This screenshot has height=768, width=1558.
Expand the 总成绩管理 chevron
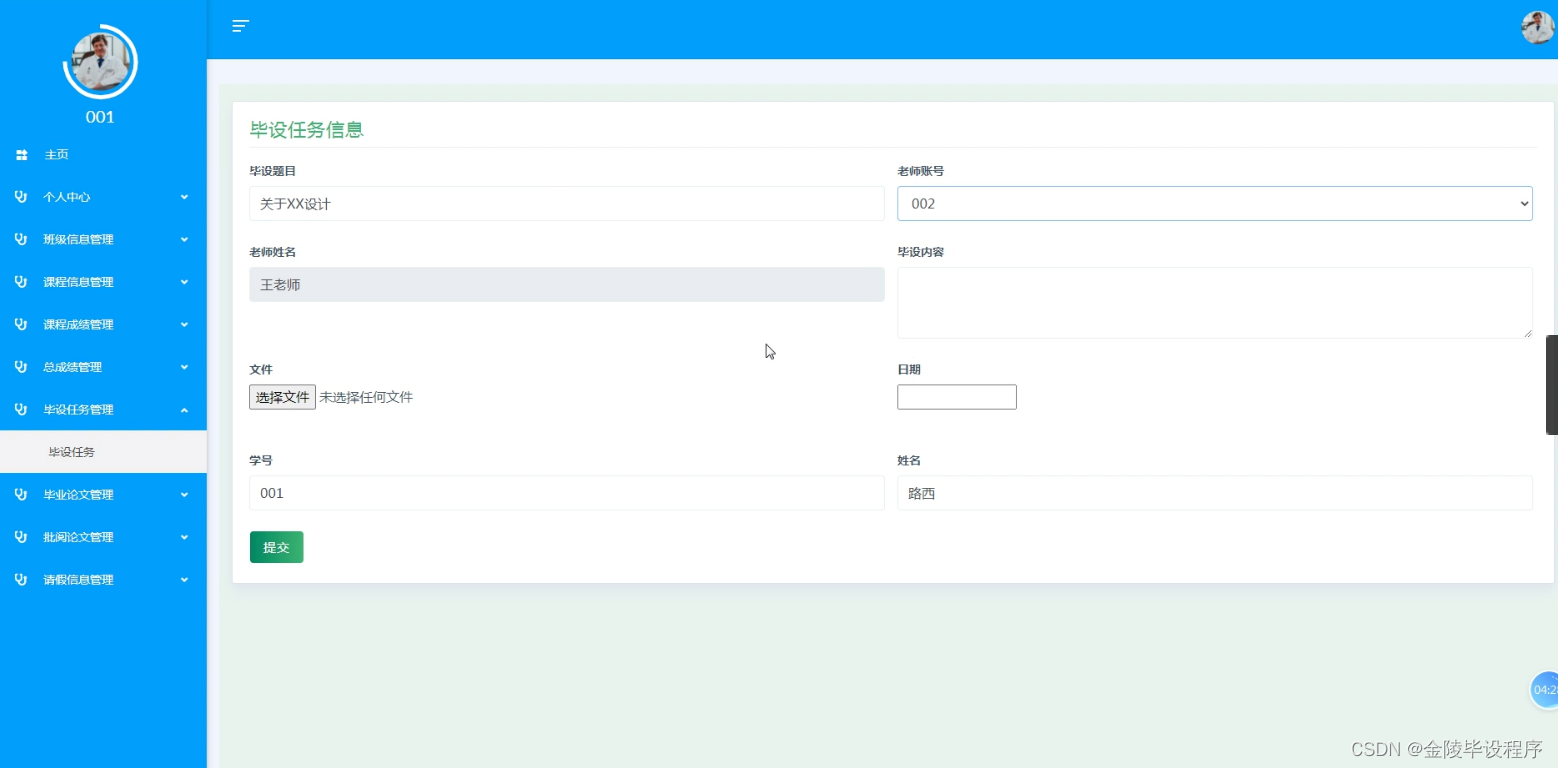click(184, 367)
